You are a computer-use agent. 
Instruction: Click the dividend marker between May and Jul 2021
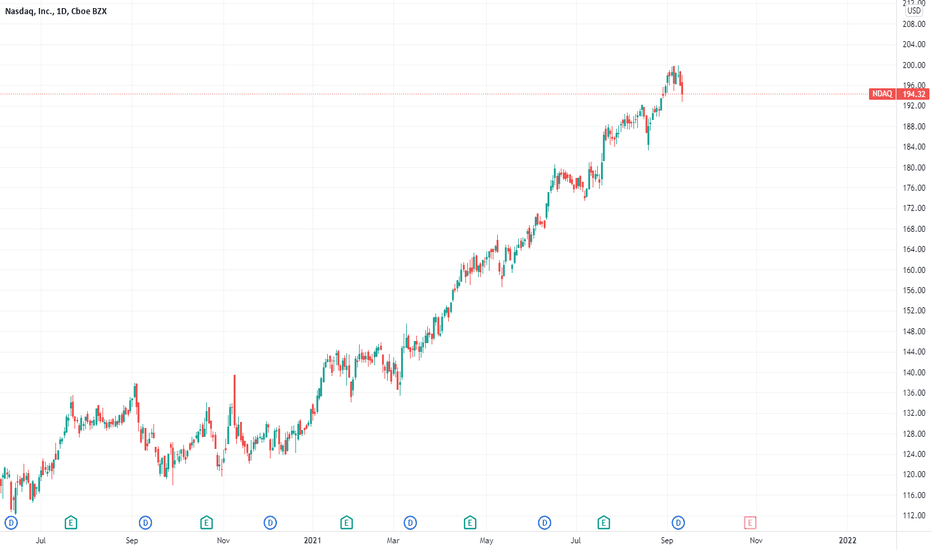tap(544, 523)
